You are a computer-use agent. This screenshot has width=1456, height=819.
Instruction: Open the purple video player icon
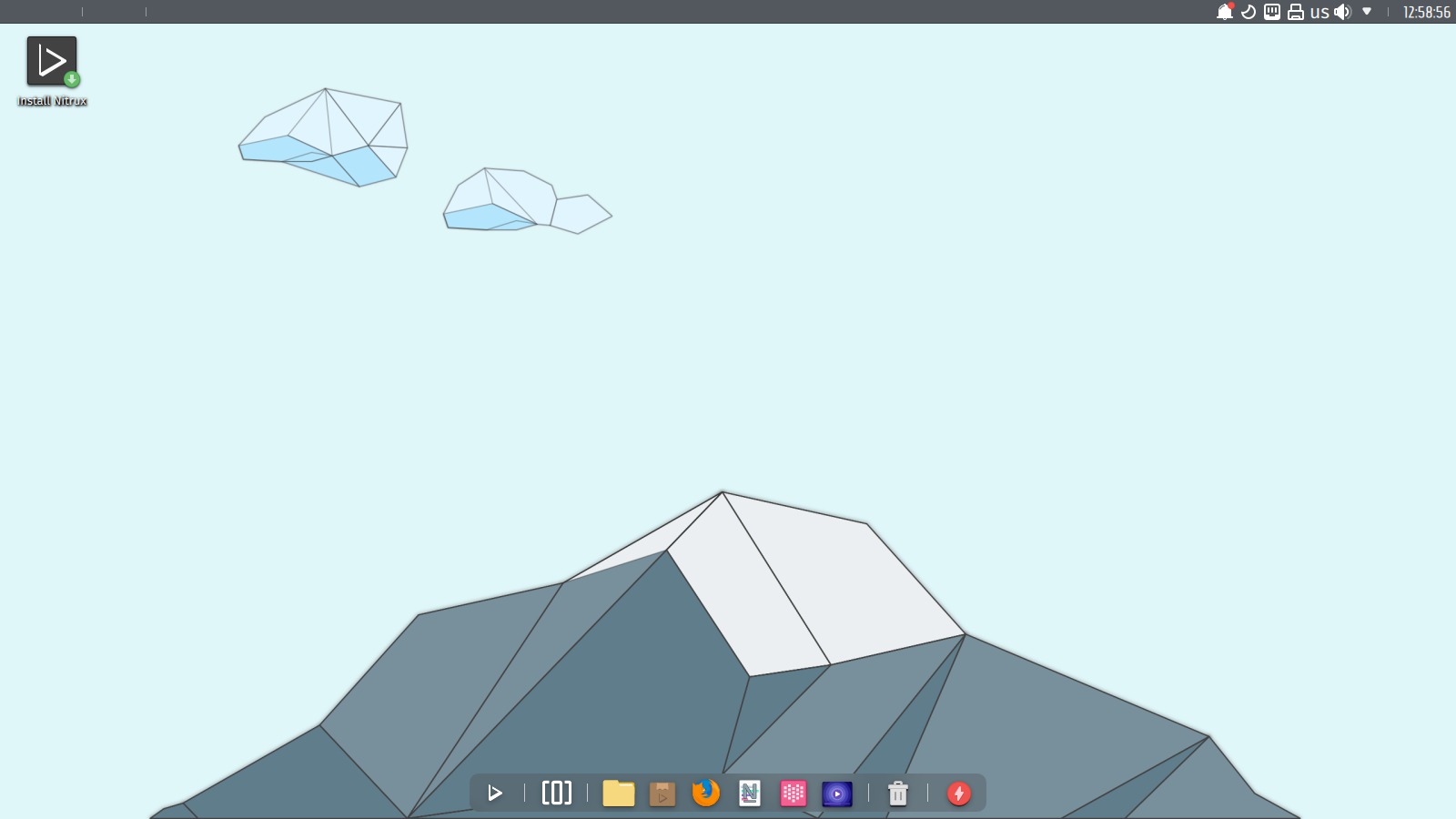pos(837,794)
